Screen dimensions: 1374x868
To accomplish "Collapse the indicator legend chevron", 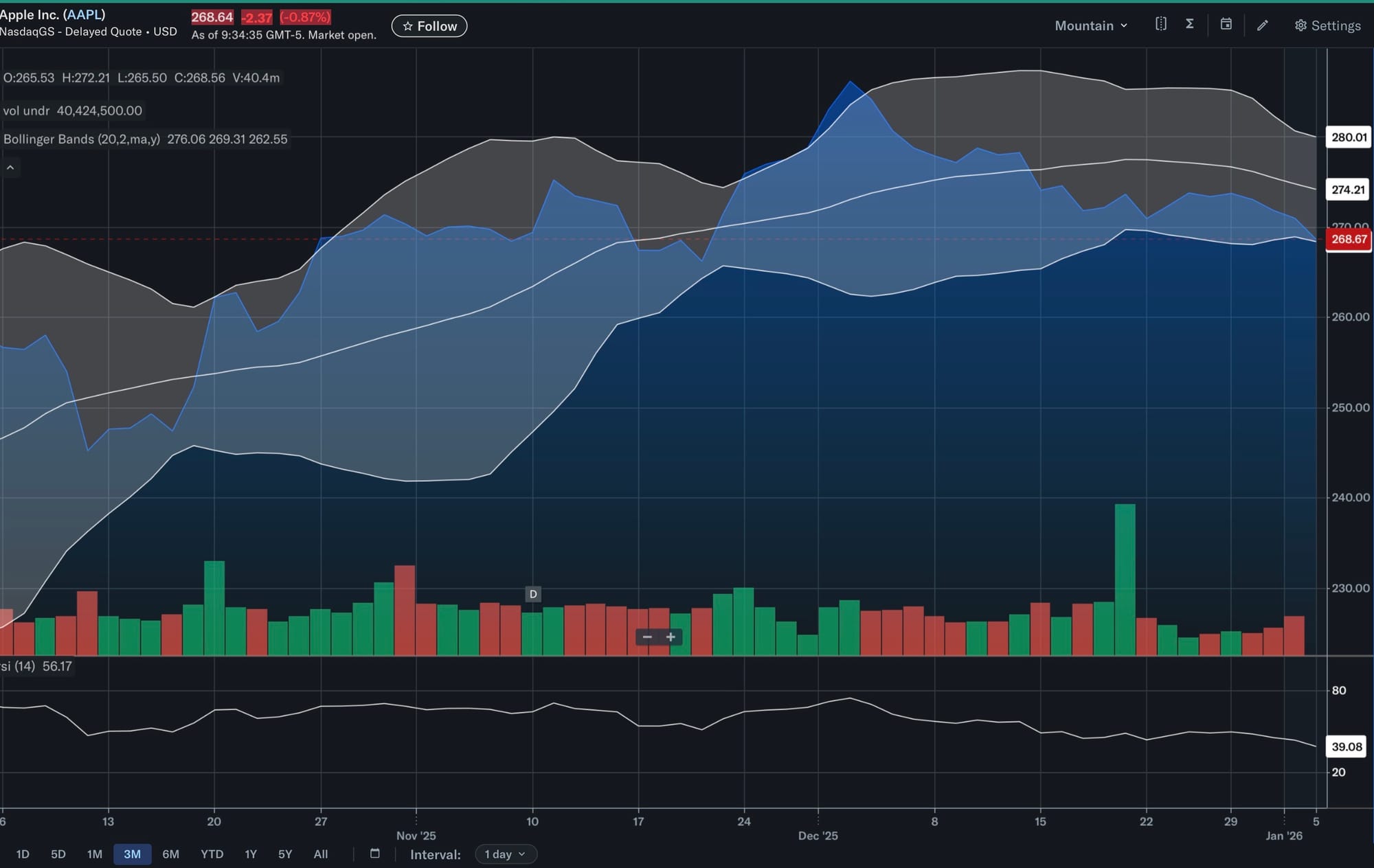I will coord(10,168).
